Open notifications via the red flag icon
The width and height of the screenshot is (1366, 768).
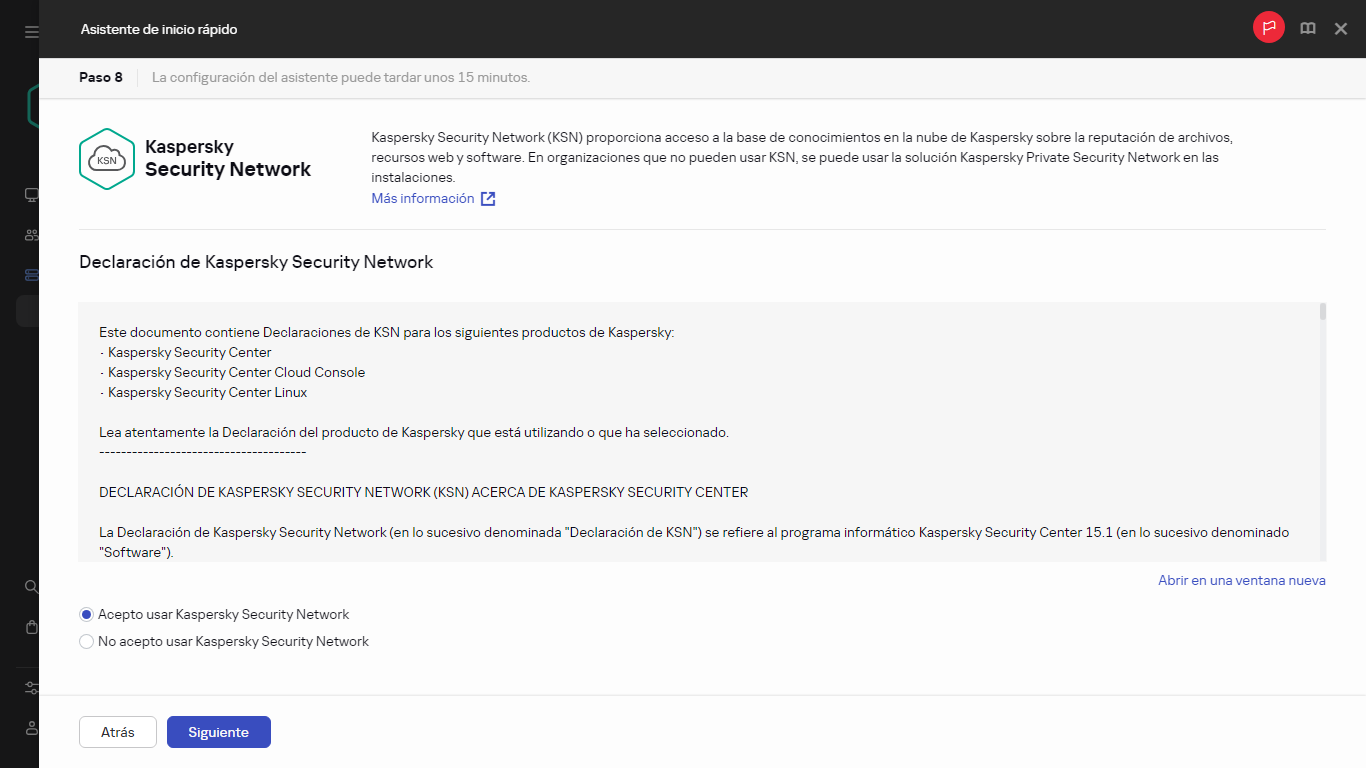1268,28
